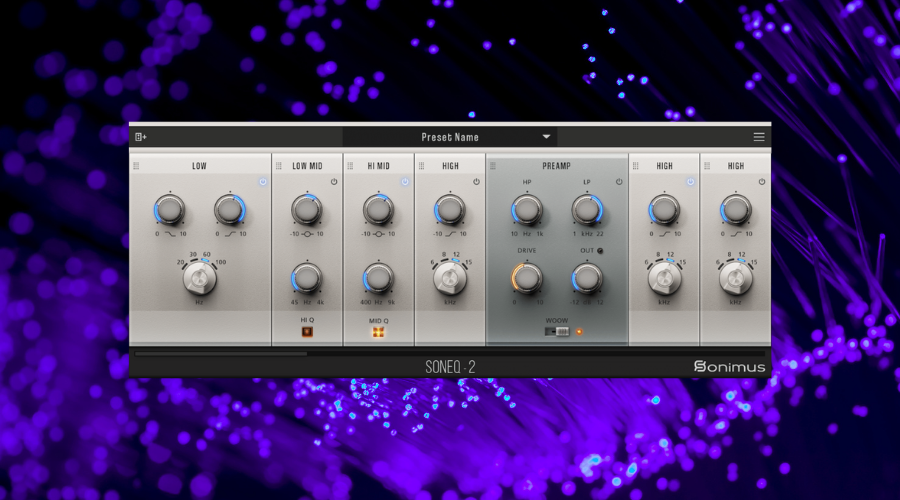This screenshot has height=500, width=900.
Task: Open the hamburger menu in the top bar
Action: point(759,137)
